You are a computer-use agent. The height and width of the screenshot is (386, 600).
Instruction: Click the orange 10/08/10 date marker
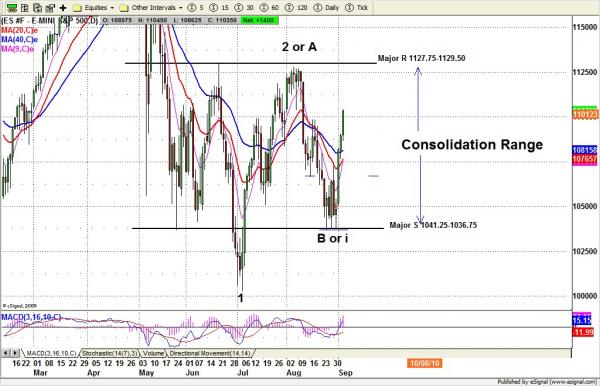pos(425,363)
